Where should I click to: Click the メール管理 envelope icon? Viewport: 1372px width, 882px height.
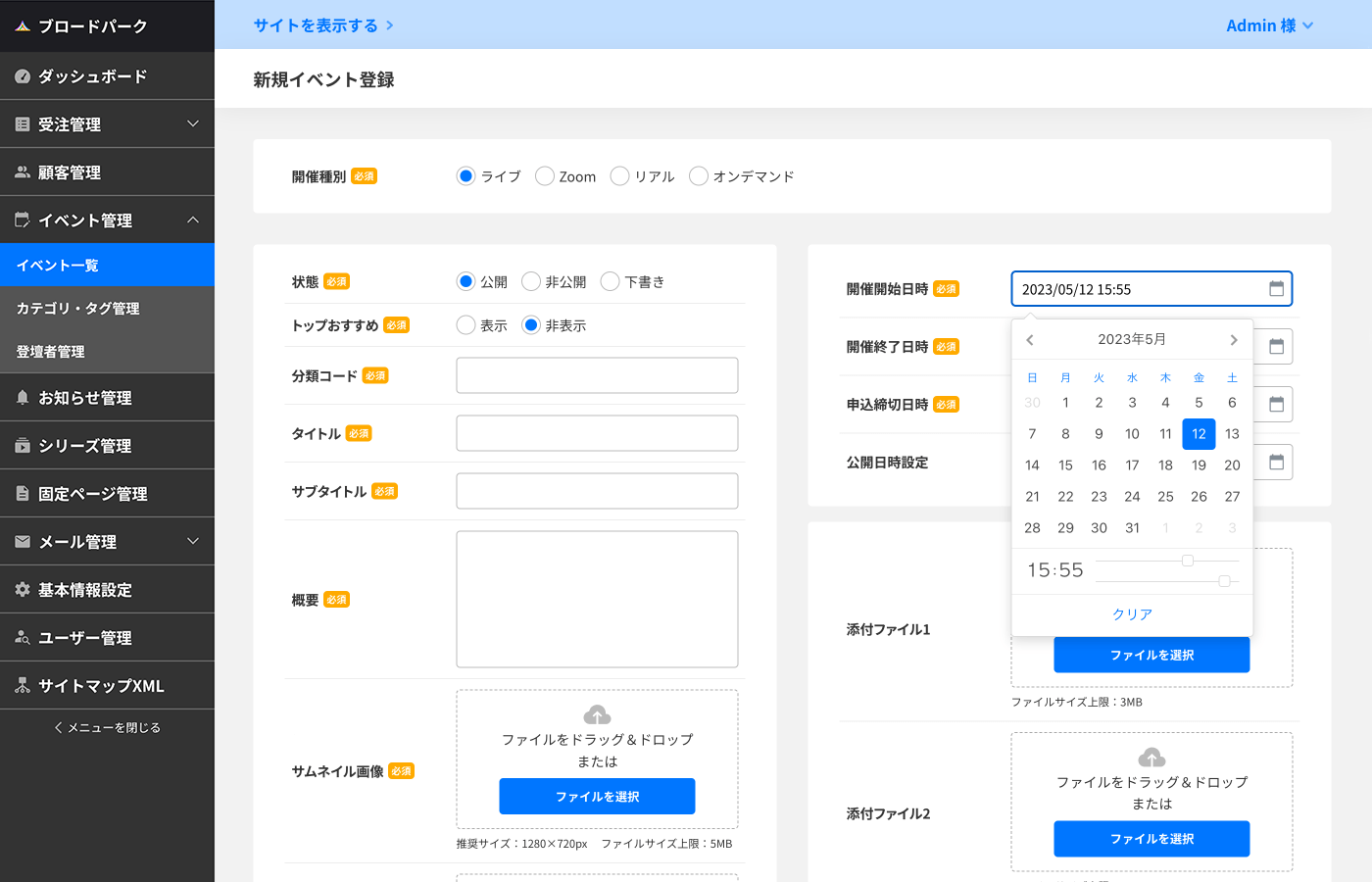coord(23,542)
